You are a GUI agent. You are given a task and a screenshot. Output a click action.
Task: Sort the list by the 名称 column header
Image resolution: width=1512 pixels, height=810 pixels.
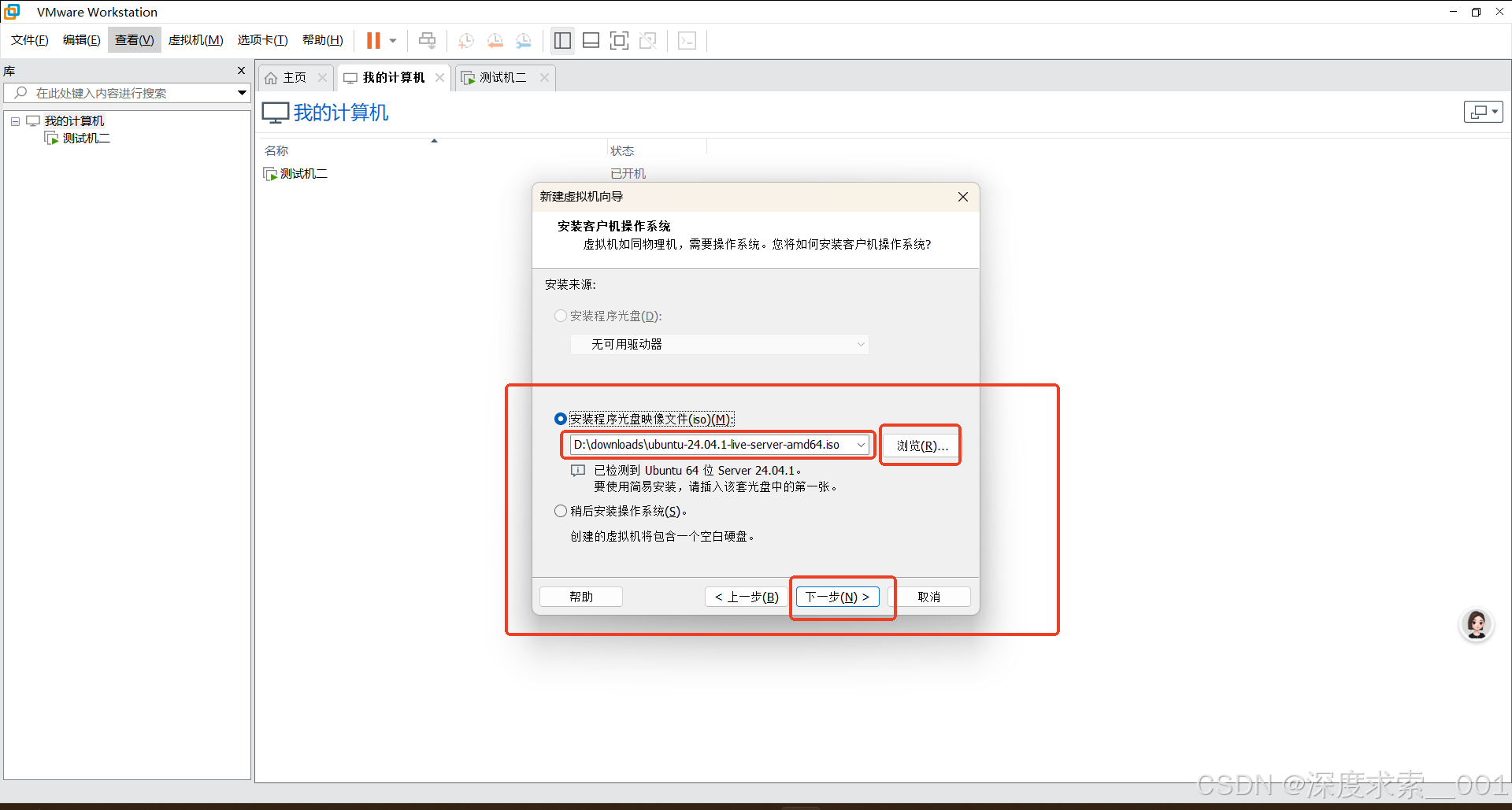pyautogui.click(x=277, y=150)
